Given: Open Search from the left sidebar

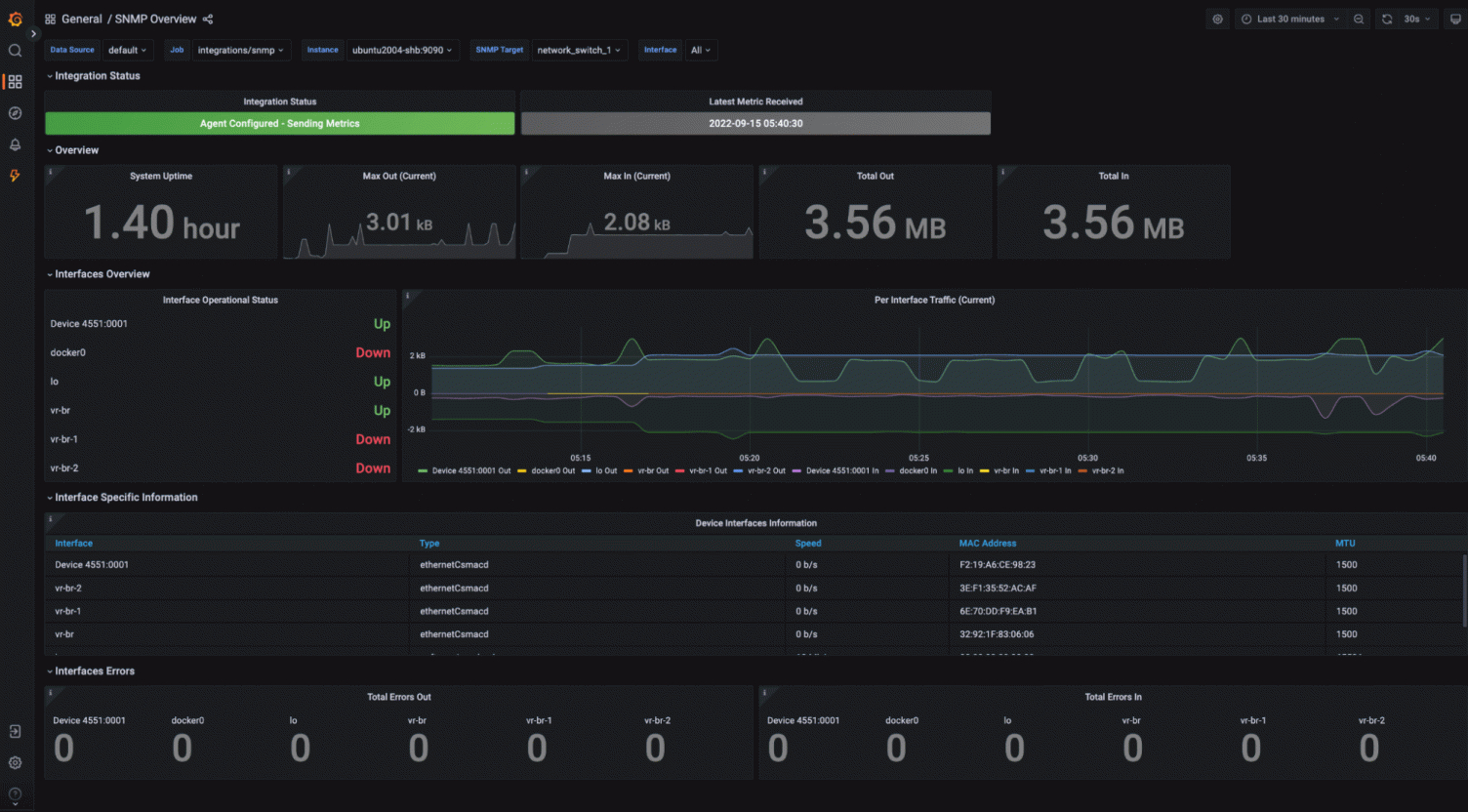Looking at the screenshot, I should [14, 50].
